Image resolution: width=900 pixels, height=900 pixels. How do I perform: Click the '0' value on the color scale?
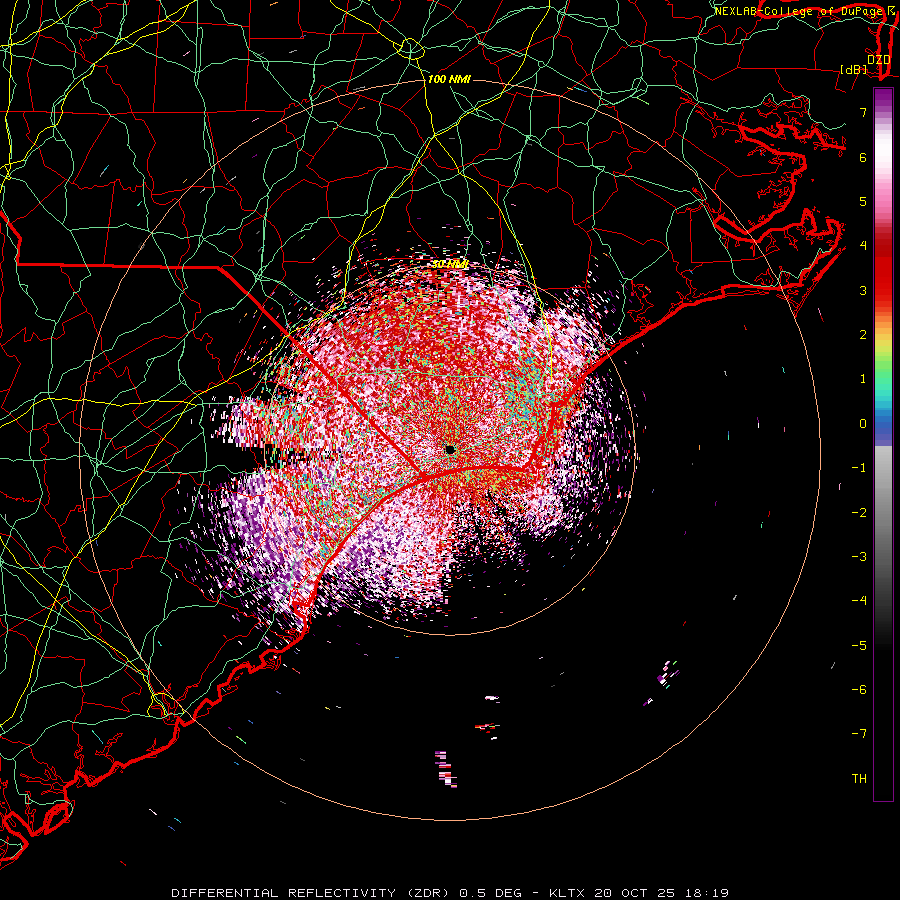tap(863, 424)
